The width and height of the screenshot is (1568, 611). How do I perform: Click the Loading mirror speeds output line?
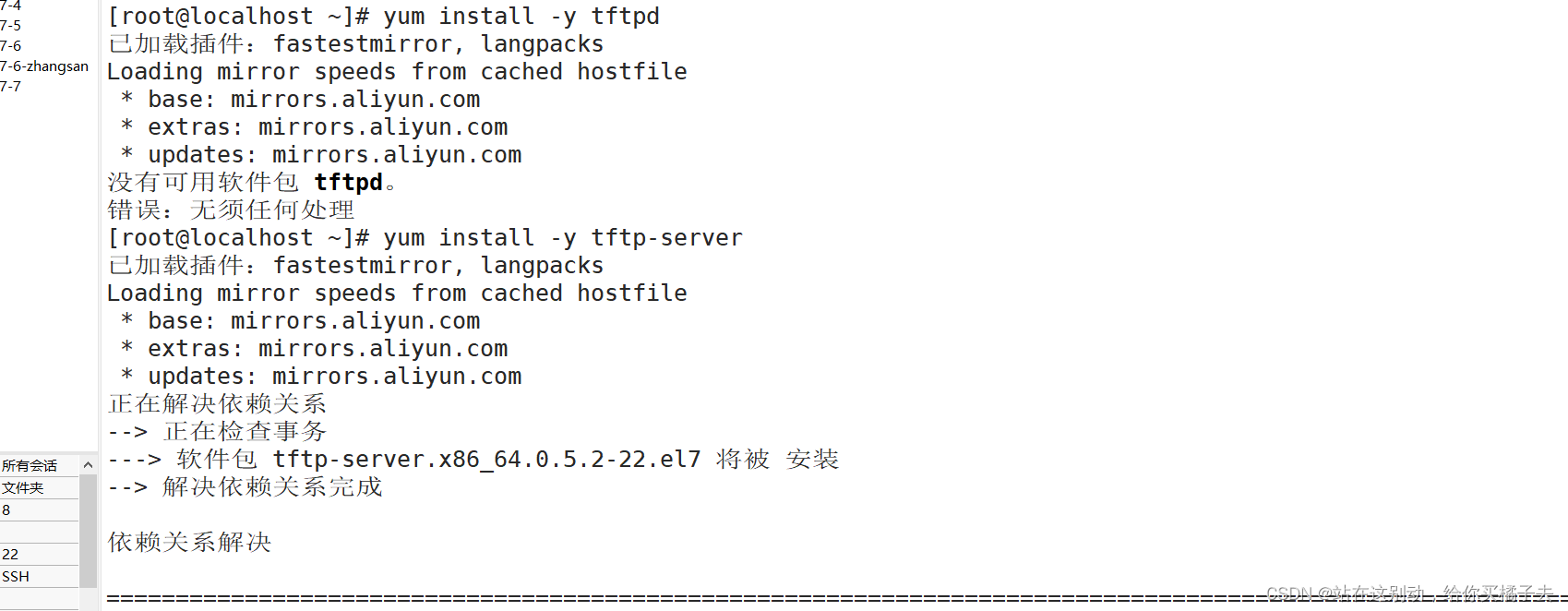point(397,71)
